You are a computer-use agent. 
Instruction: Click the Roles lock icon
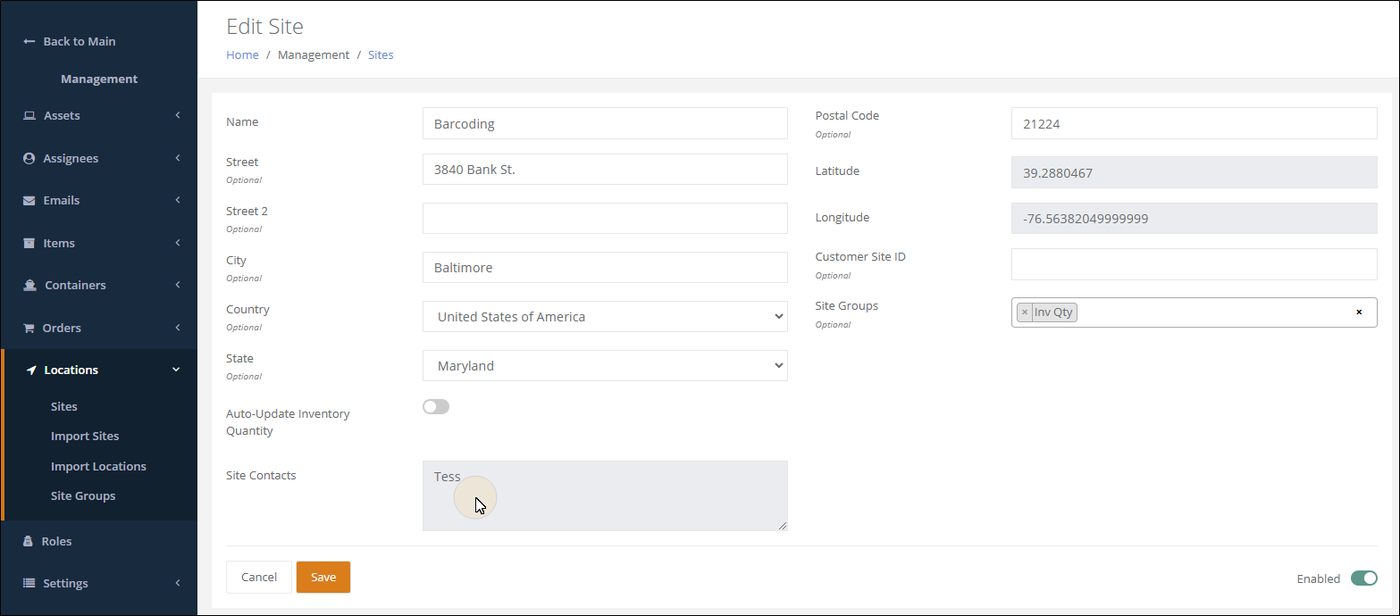pyautogui.click(x=28, y=541)
